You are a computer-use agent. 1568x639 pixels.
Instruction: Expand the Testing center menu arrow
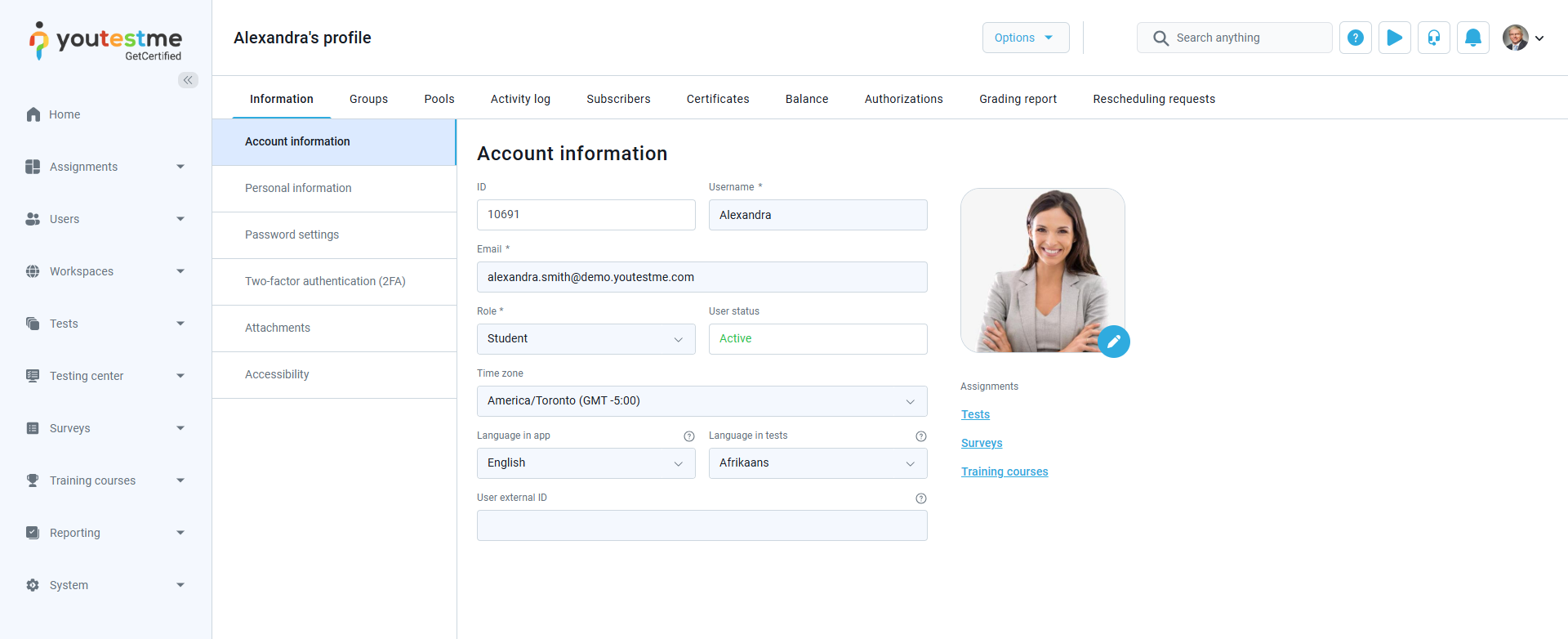(180, 376)
